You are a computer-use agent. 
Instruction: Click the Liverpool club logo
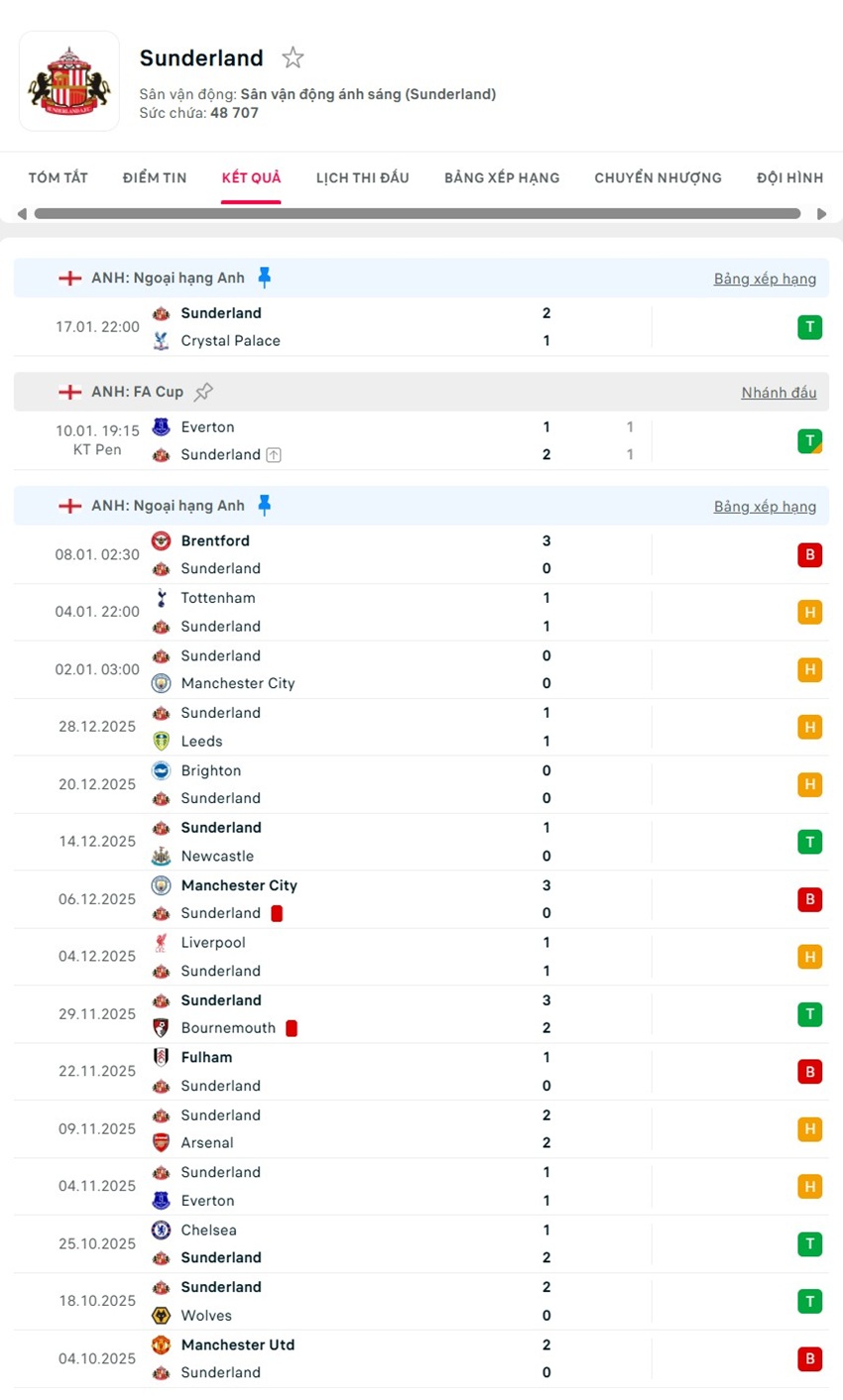161,943
